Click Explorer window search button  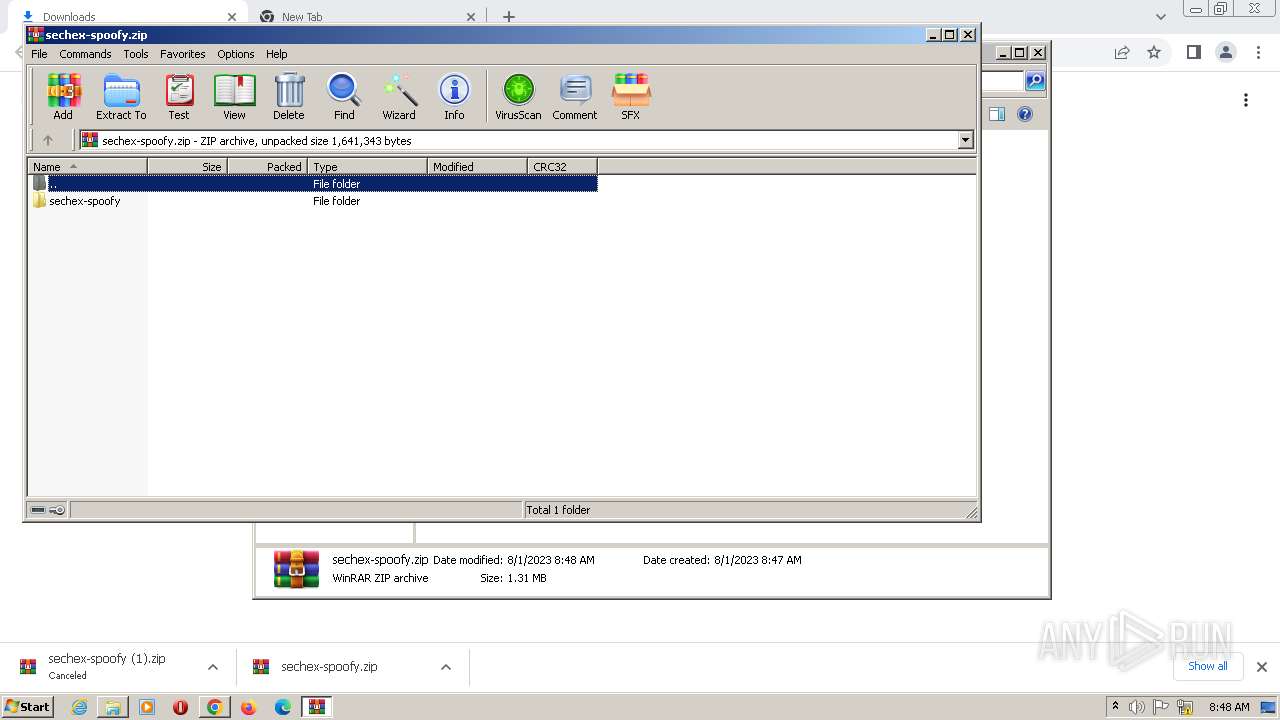point(1036,81)
